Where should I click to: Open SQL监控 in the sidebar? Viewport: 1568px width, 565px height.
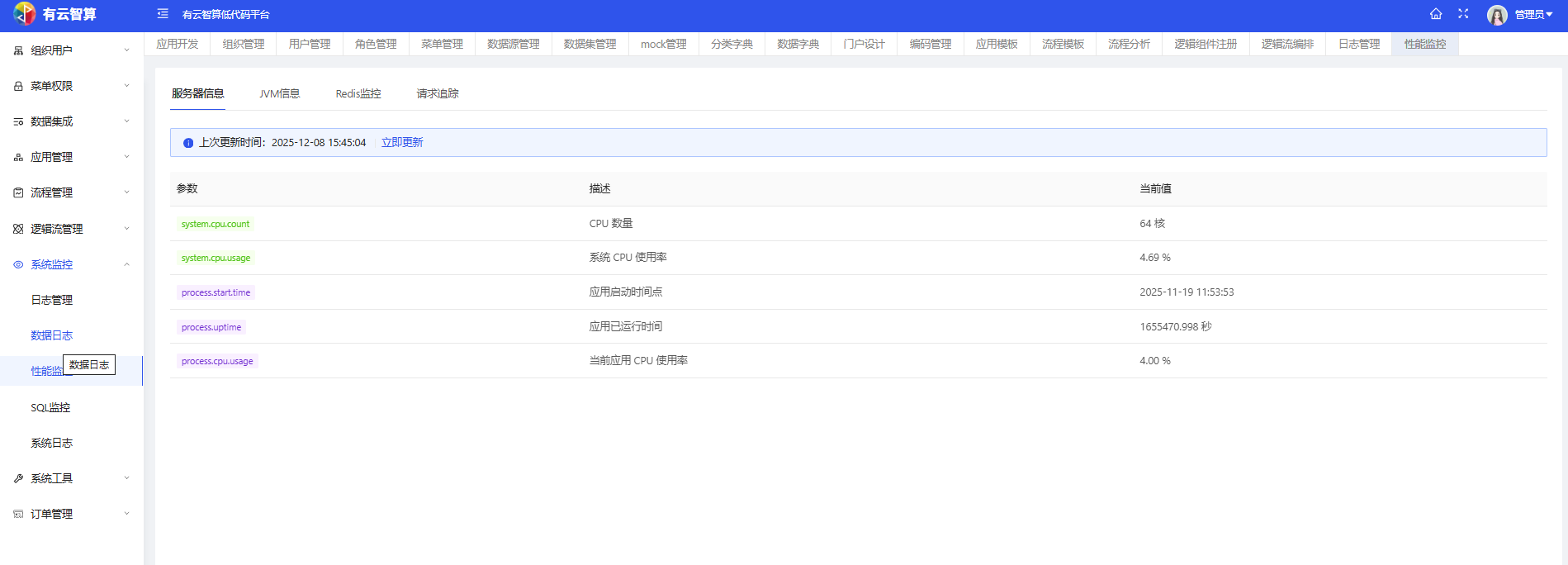pyautogui.click(x=50, y=407)
